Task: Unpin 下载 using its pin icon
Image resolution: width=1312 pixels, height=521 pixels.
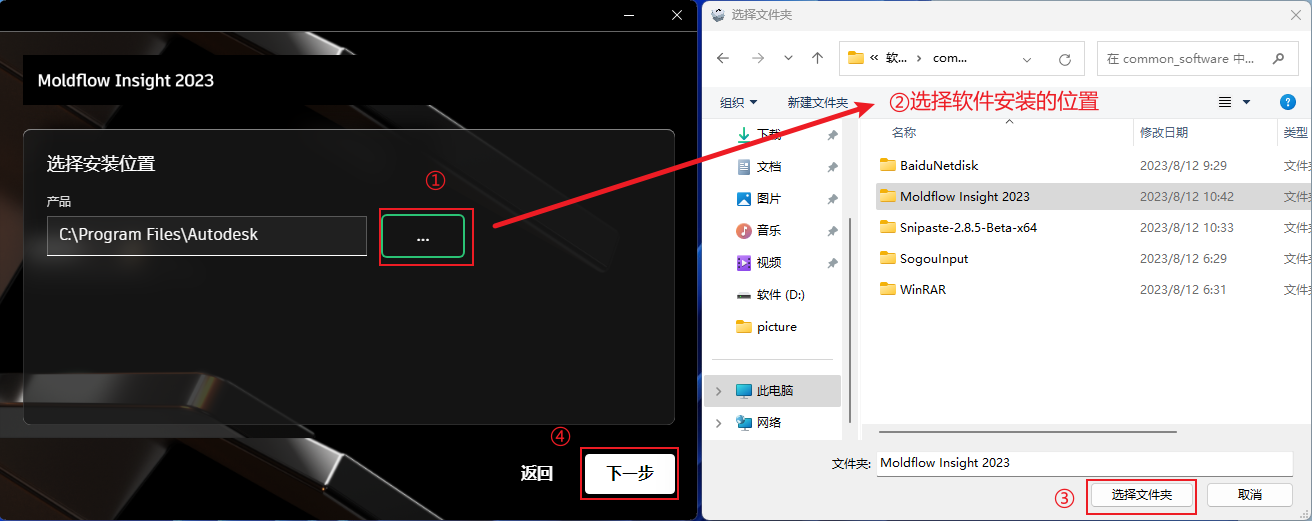Action: [832, 135]
